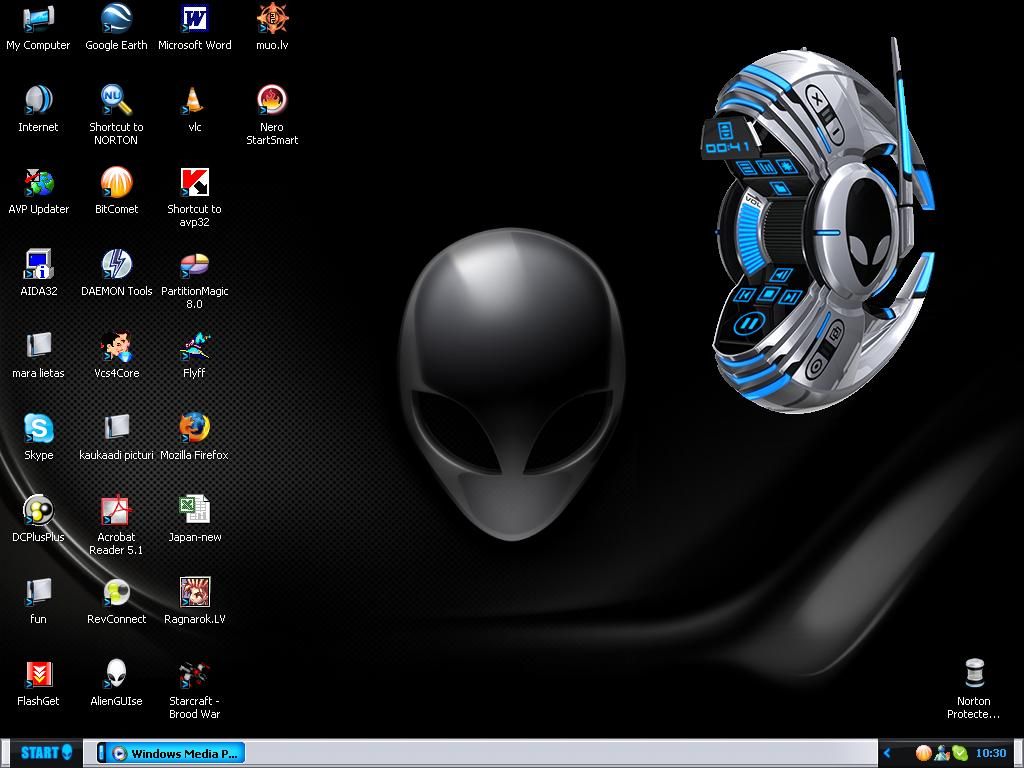
Task: Launch the vlc cone icon
Action: coord(195,110)
